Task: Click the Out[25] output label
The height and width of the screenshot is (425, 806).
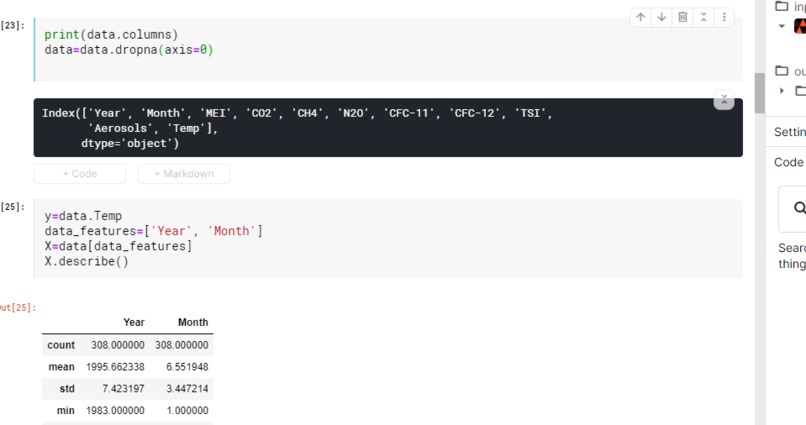Action: [x=18, y=308]
